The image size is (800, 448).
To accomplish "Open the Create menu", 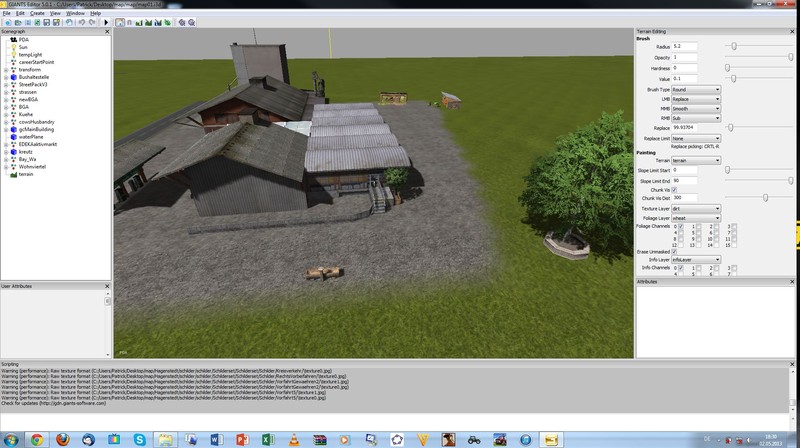I will (37, 13).
